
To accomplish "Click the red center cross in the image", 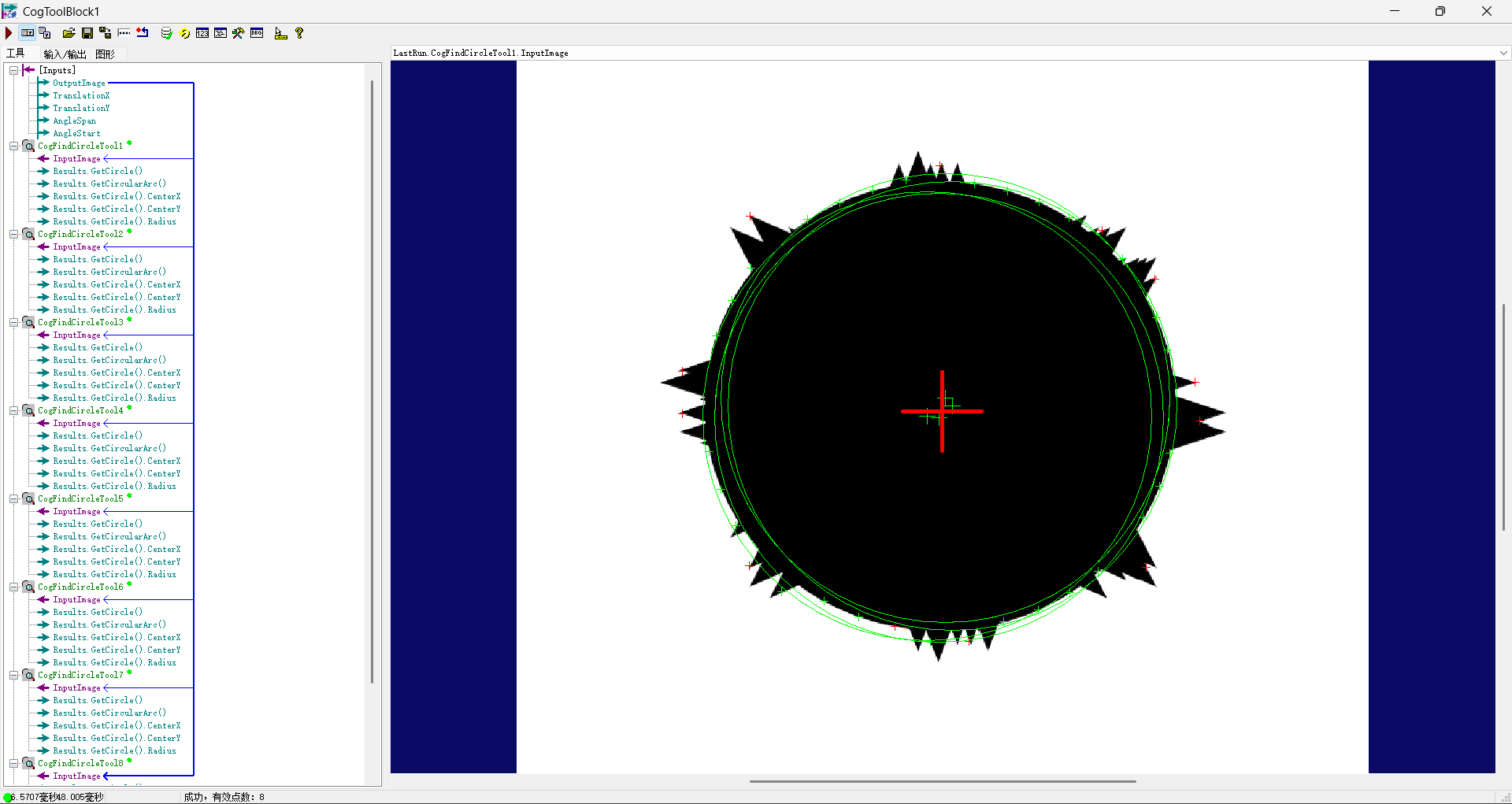I will click(942, 411).
